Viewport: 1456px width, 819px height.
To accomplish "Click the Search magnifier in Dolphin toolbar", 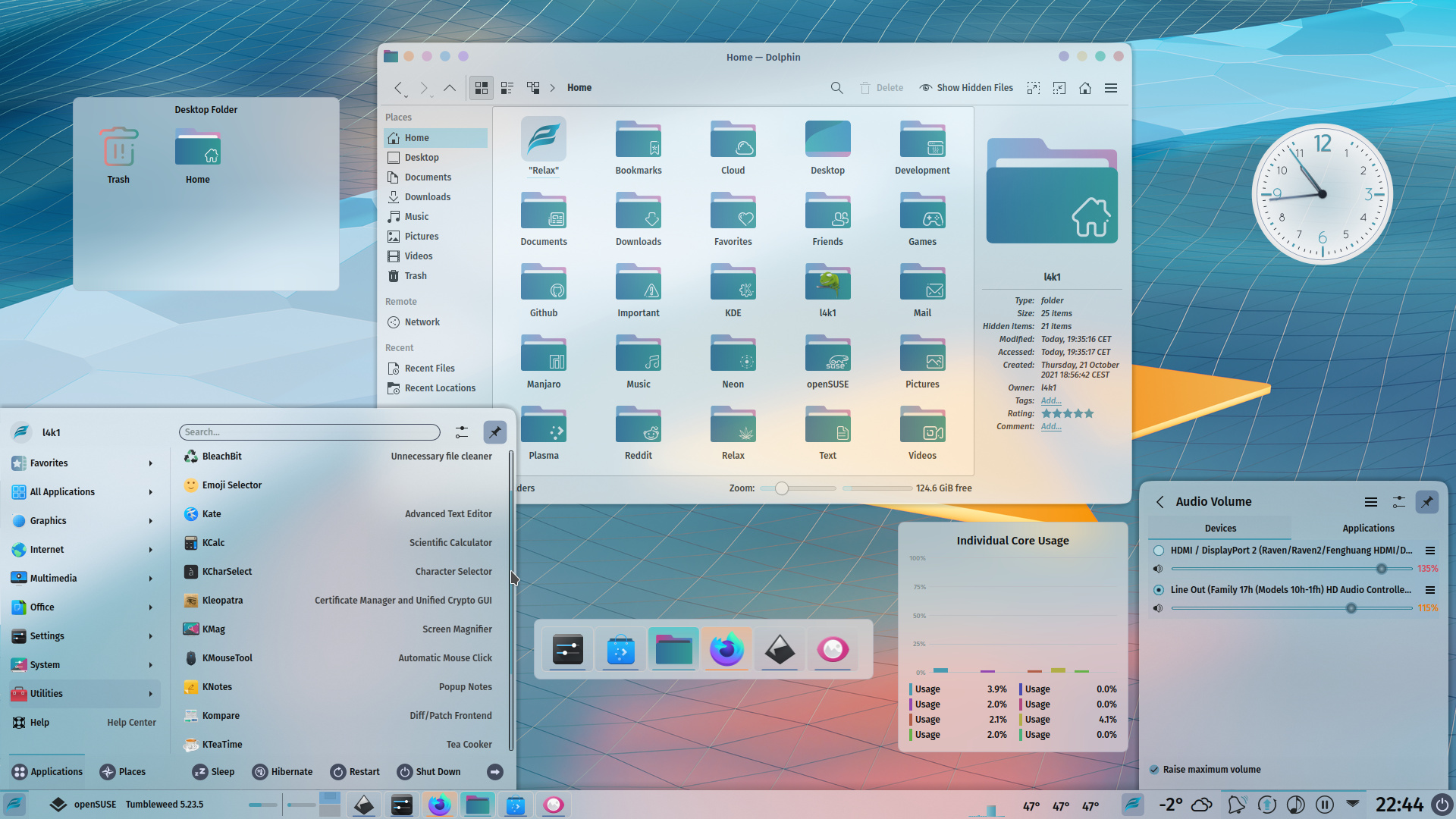I will tap(836, 88).
